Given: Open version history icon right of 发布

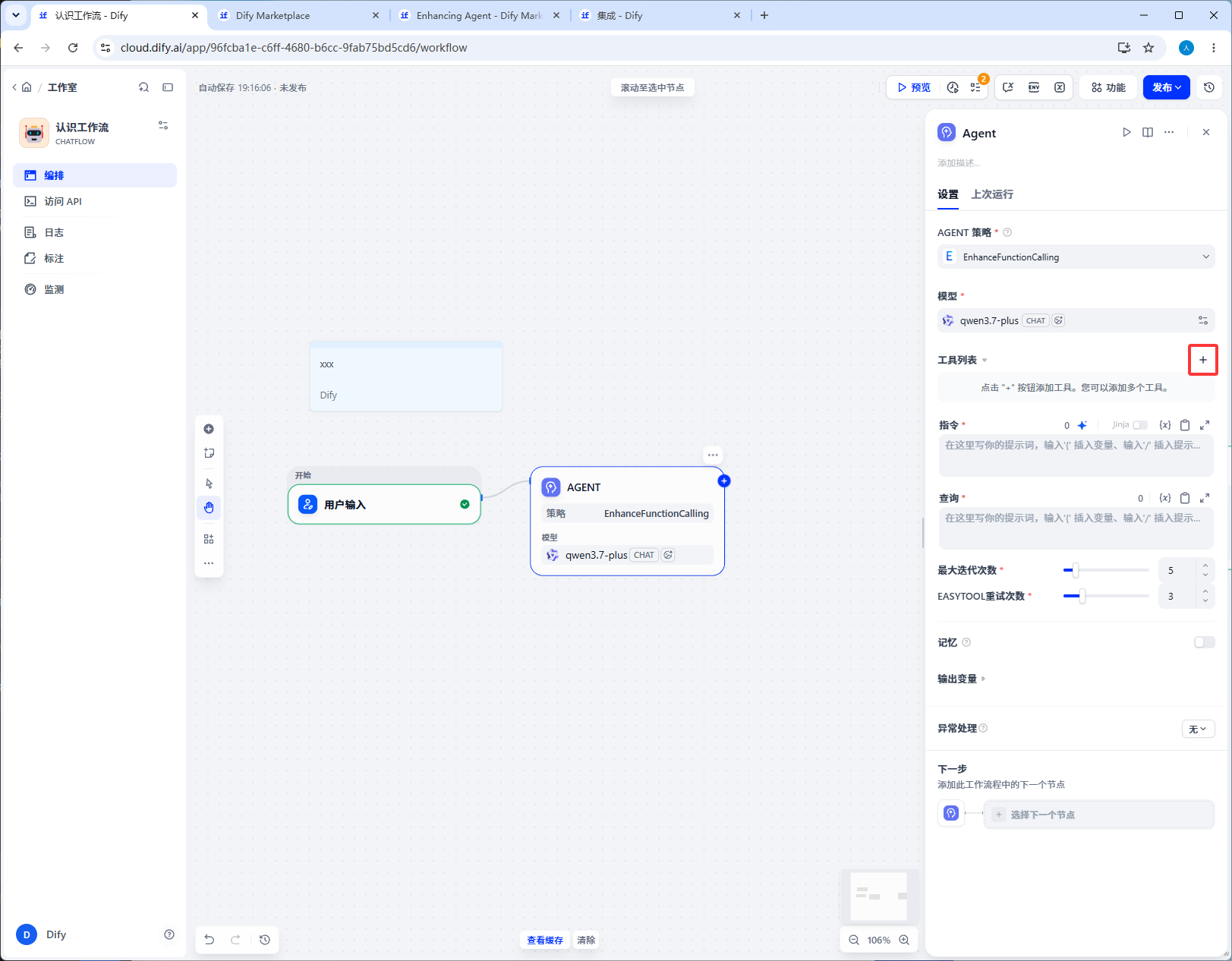Looking at the screenshot, I should [1209, 87].
